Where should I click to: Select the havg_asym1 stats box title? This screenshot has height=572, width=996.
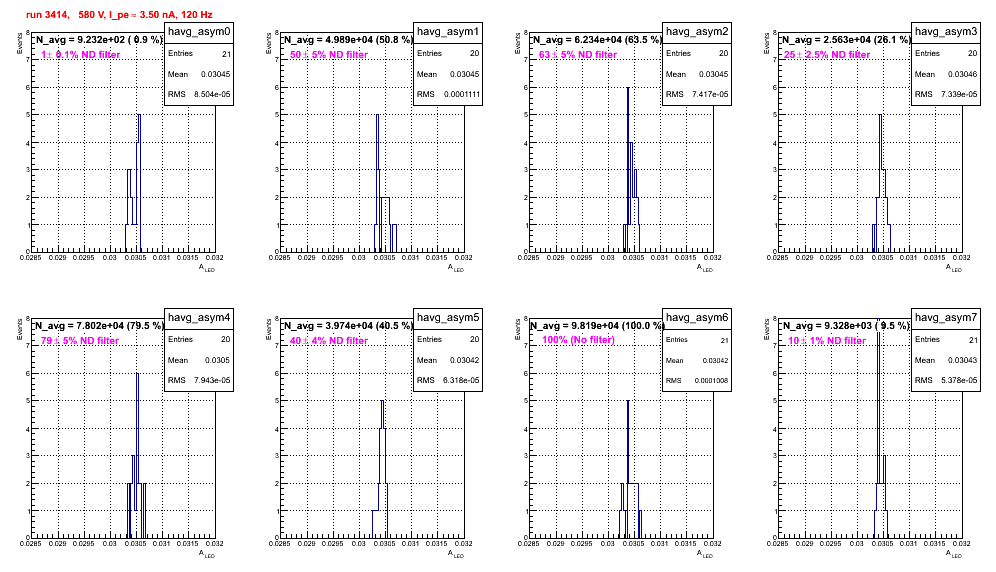(448, 32)
